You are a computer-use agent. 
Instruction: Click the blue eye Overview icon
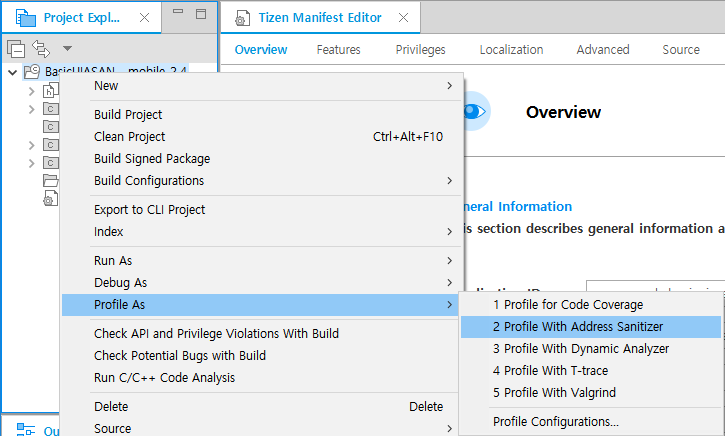click(x=474, y=112)
